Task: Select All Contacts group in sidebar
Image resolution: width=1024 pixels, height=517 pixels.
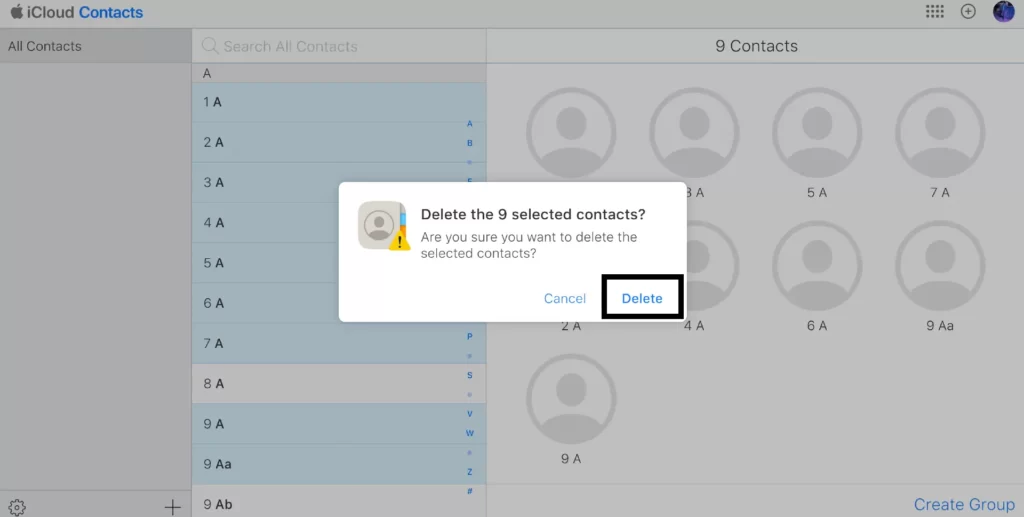Action: coord(95,46)
